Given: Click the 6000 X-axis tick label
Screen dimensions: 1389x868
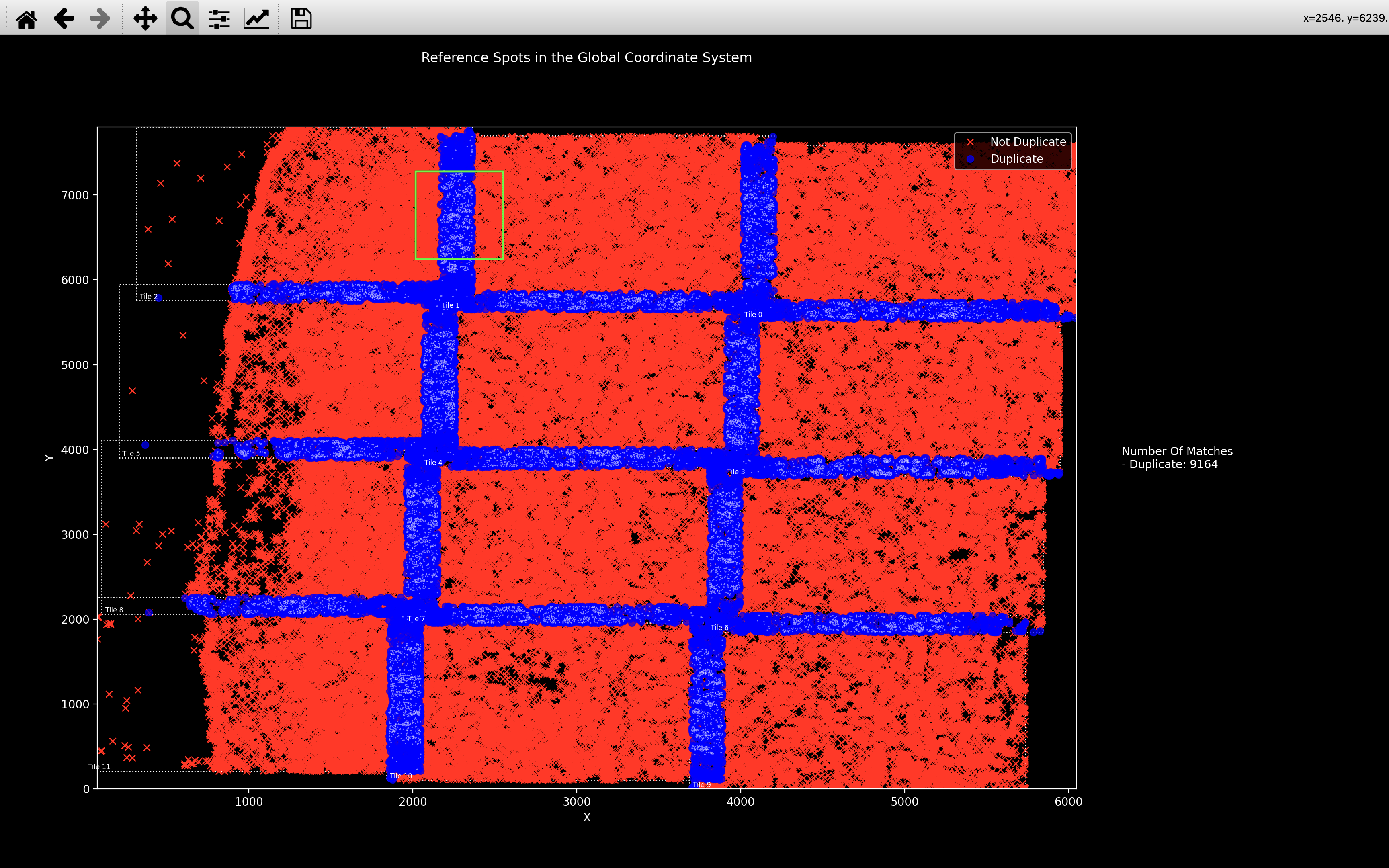Looking at the screenshot, I should pyautogui.click(x=1068, y=802).
